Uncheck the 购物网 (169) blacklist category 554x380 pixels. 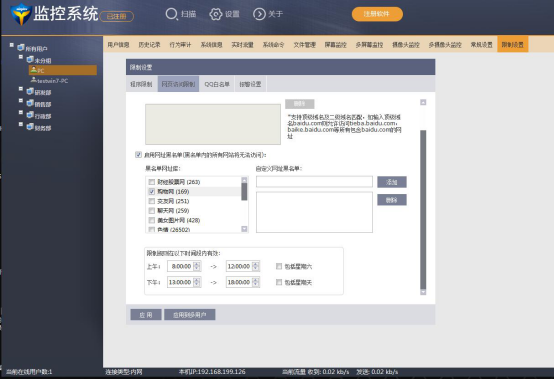click(x=152, y=191)
